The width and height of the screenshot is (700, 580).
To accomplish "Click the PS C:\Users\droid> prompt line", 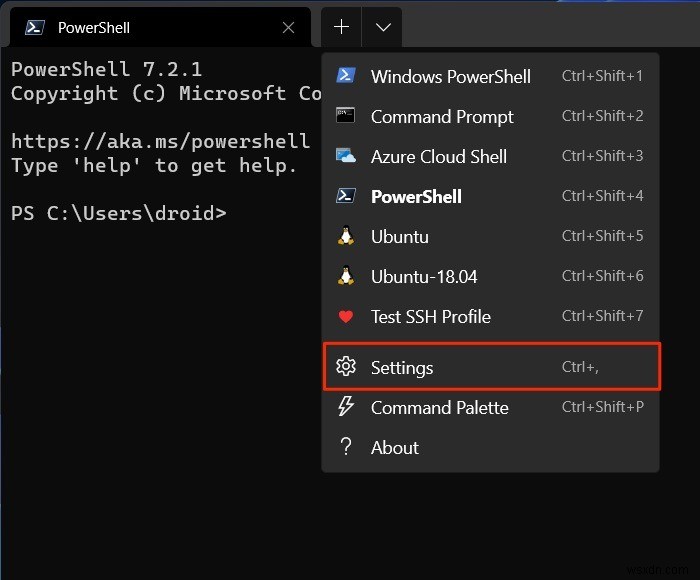I will [118, 213].
